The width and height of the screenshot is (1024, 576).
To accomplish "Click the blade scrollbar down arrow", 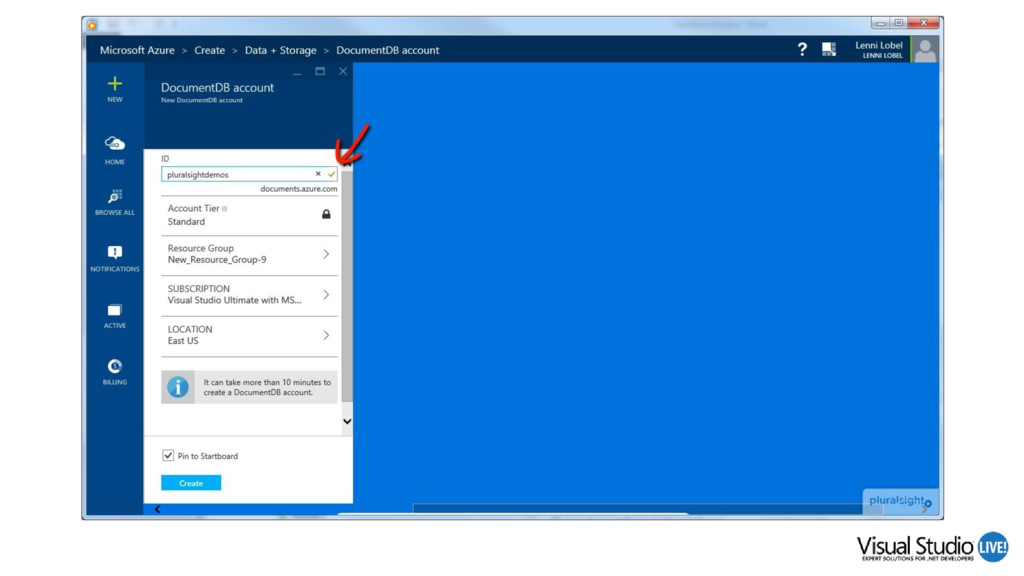I will [347, 421].
